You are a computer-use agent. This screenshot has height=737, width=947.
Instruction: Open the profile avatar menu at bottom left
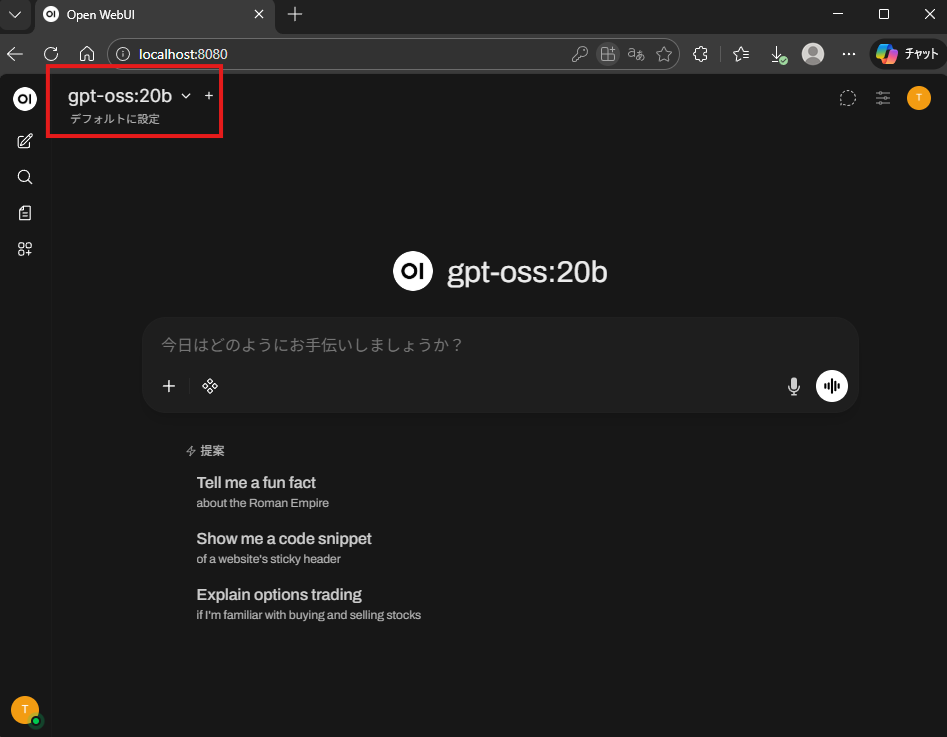[25, 709]
